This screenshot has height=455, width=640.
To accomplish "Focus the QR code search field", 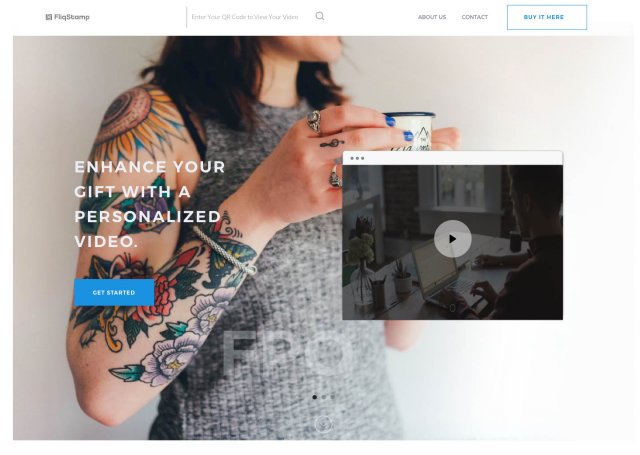I will click(x=249, y=17).
